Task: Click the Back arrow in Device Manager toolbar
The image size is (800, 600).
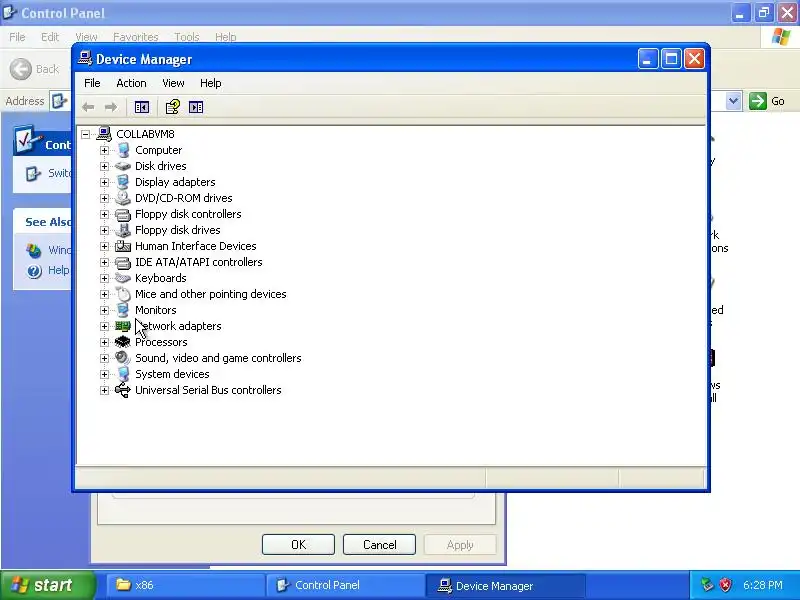Action: point(88,107)
